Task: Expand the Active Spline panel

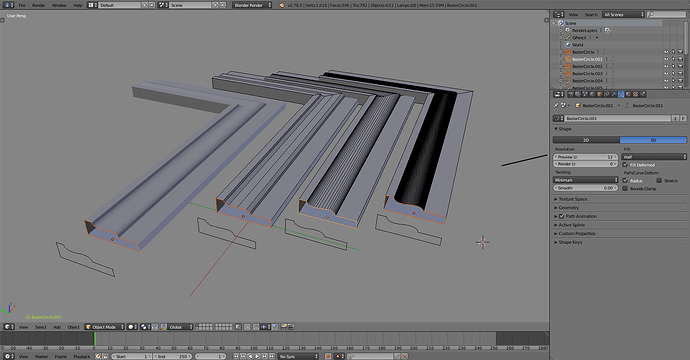Action: pos(569,225)
